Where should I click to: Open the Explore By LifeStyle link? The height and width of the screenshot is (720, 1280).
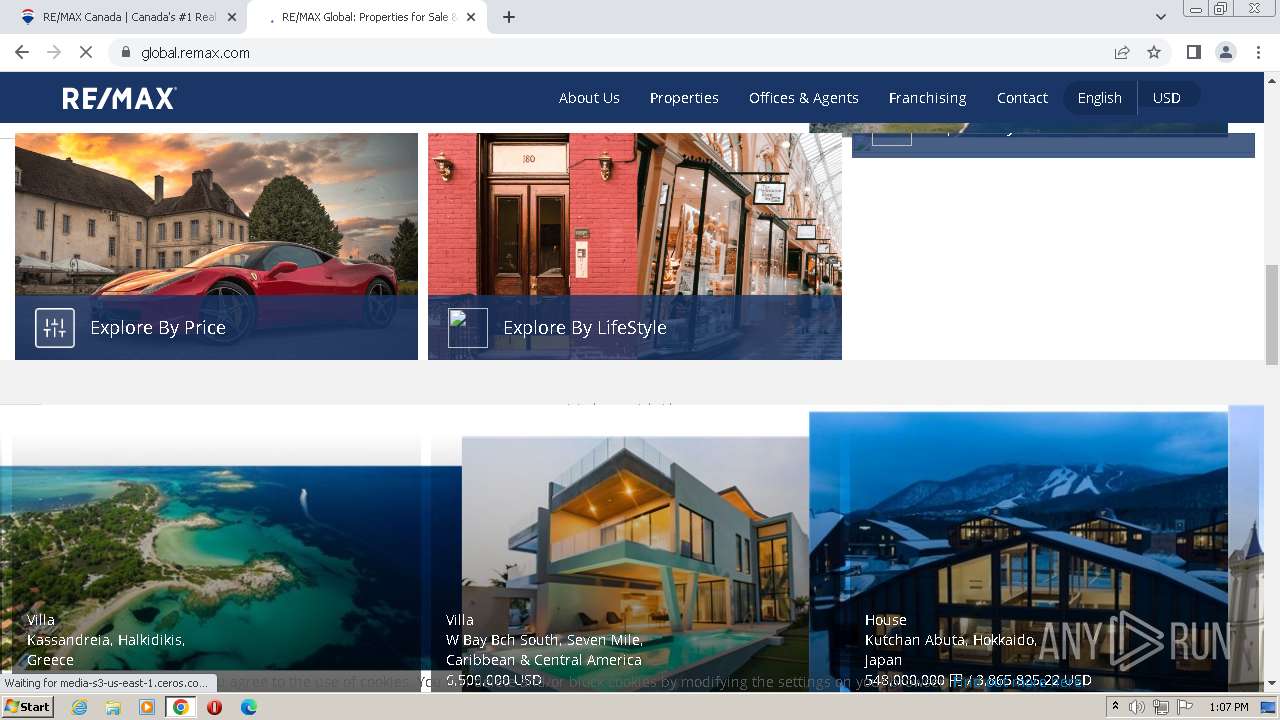click(585, 328)
